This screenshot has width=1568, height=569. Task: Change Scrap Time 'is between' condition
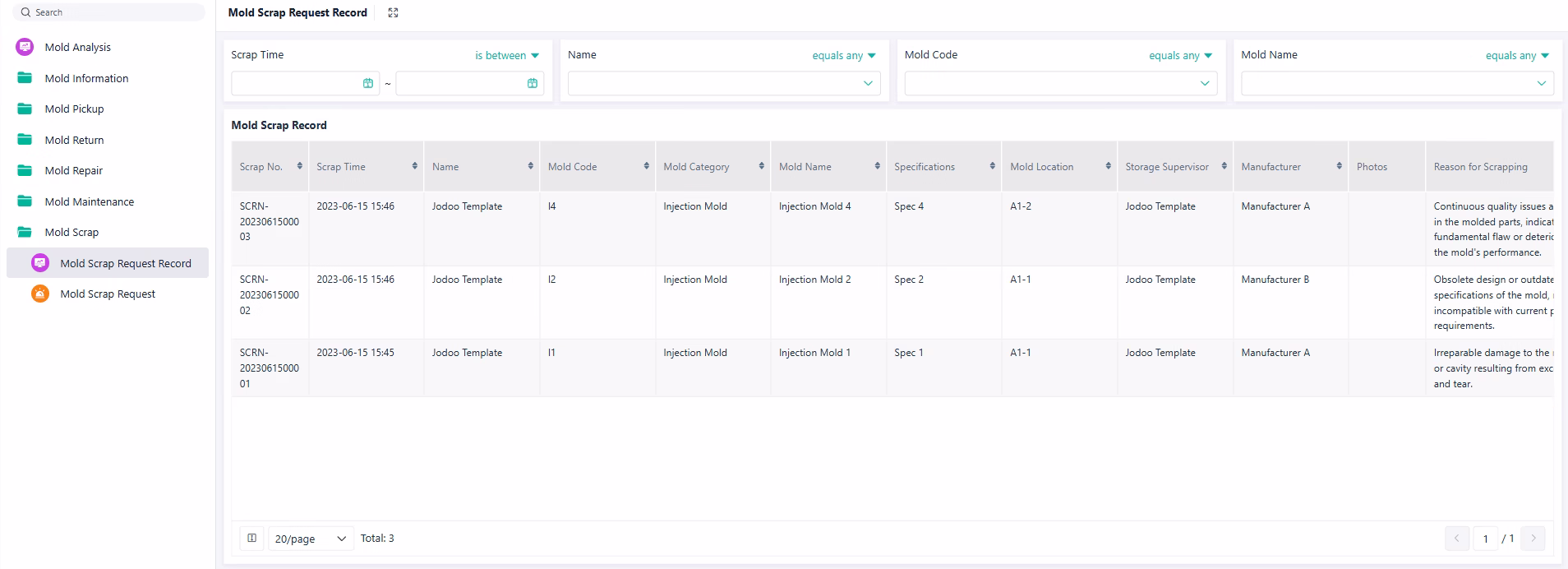507,55
